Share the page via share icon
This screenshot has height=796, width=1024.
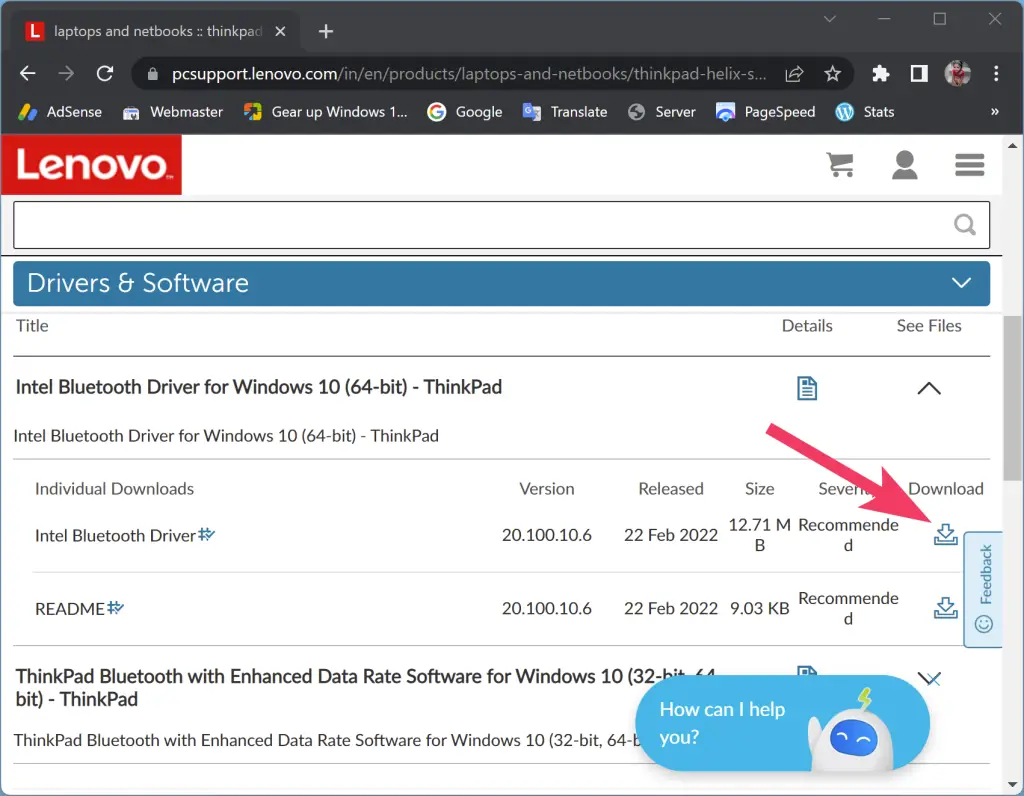793,73
